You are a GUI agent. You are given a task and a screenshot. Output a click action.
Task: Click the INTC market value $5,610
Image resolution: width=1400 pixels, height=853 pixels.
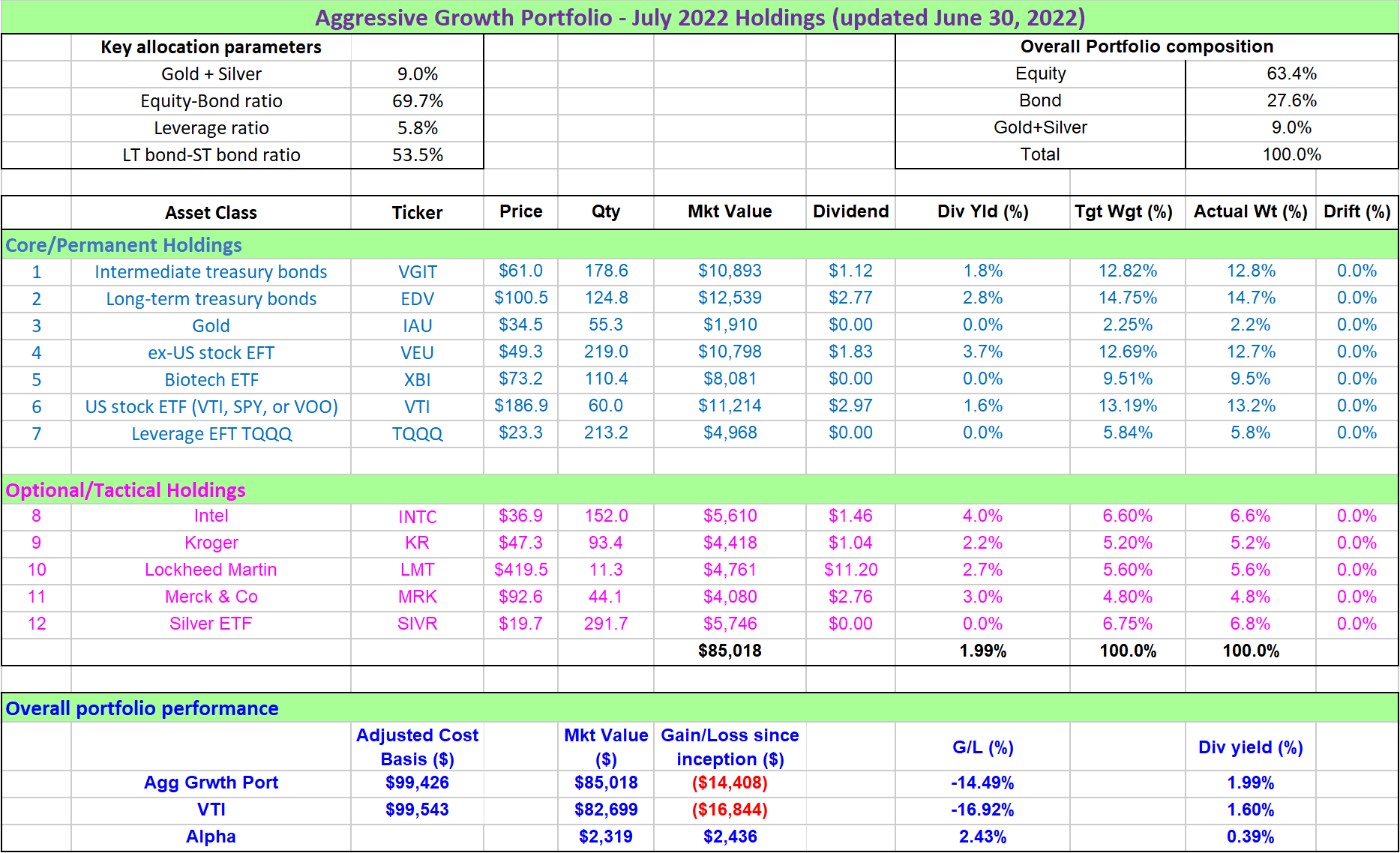coord(730,516)
